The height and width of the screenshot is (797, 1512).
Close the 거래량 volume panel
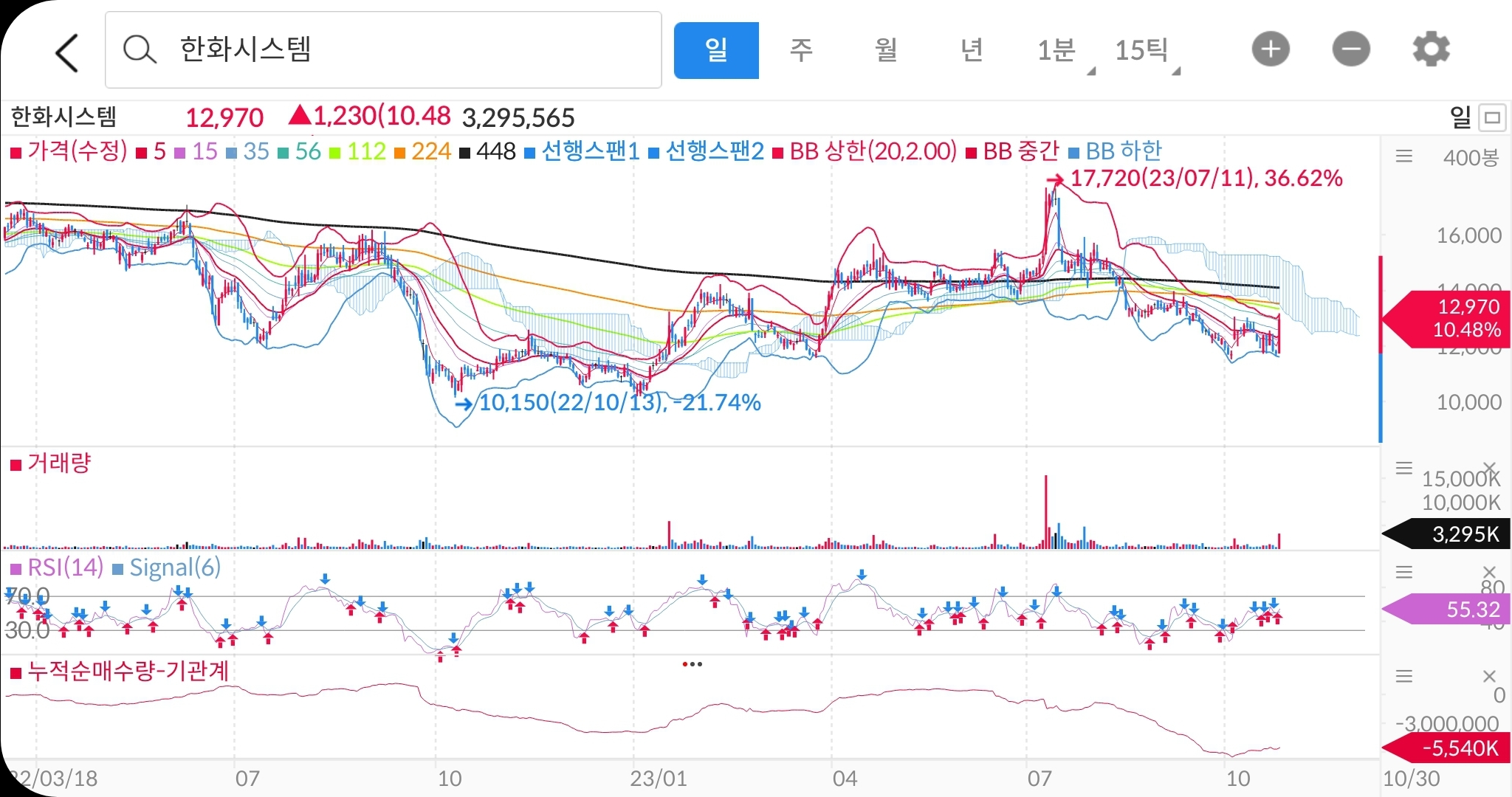(x=1489, y=468)
